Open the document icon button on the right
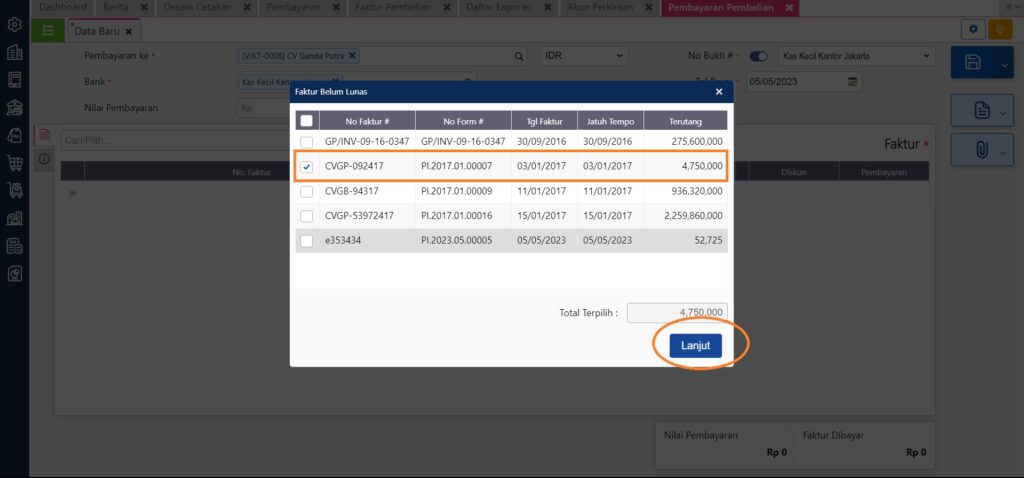The height and width of the screenshot is (478, 1024). [x=982, y=111]
